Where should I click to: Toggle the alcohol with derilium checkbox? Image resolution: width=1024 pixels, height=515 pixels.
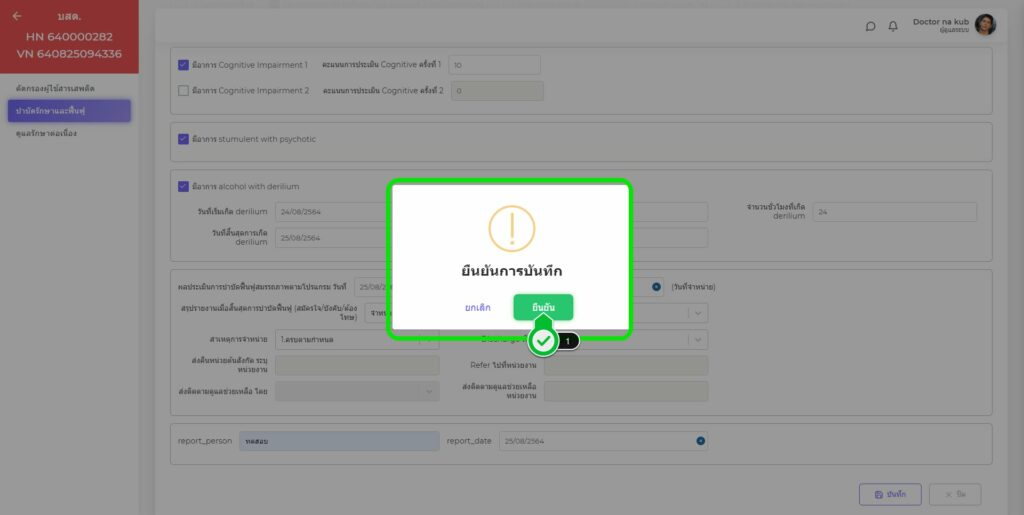click(x=183, y=186)
